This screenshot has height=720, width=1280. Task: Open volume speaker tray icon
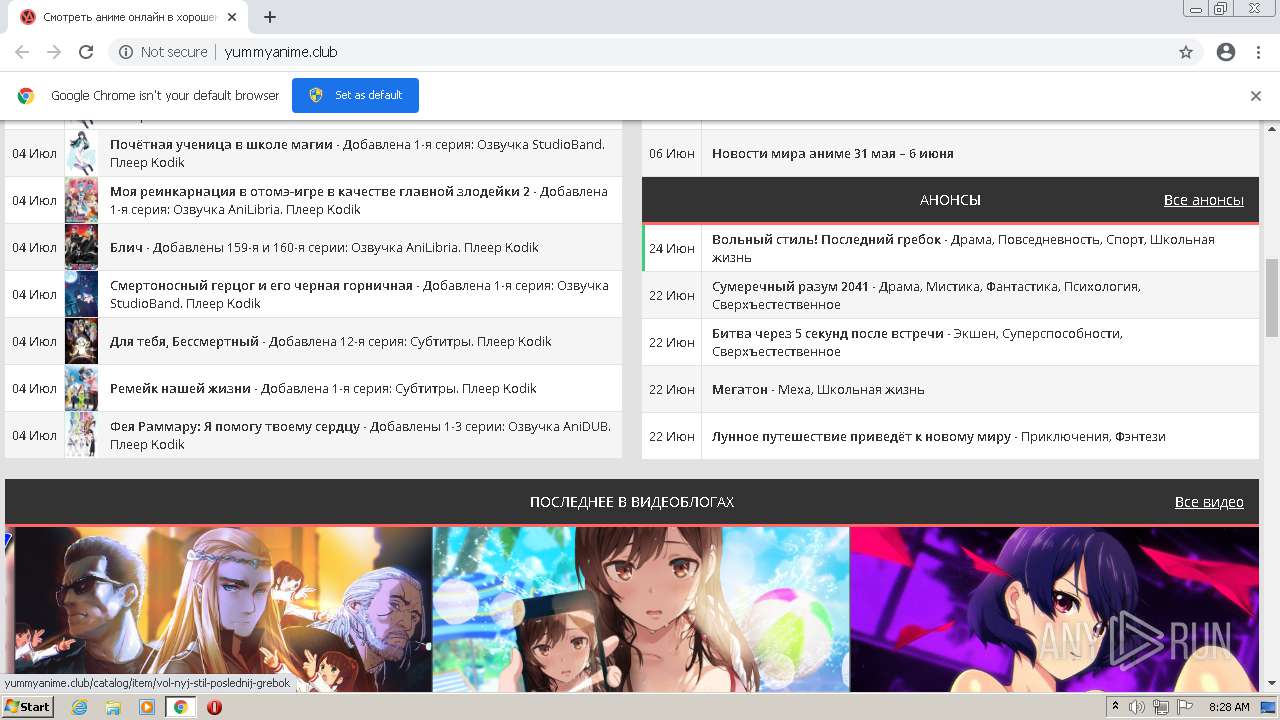click(x=1138, y=707)
